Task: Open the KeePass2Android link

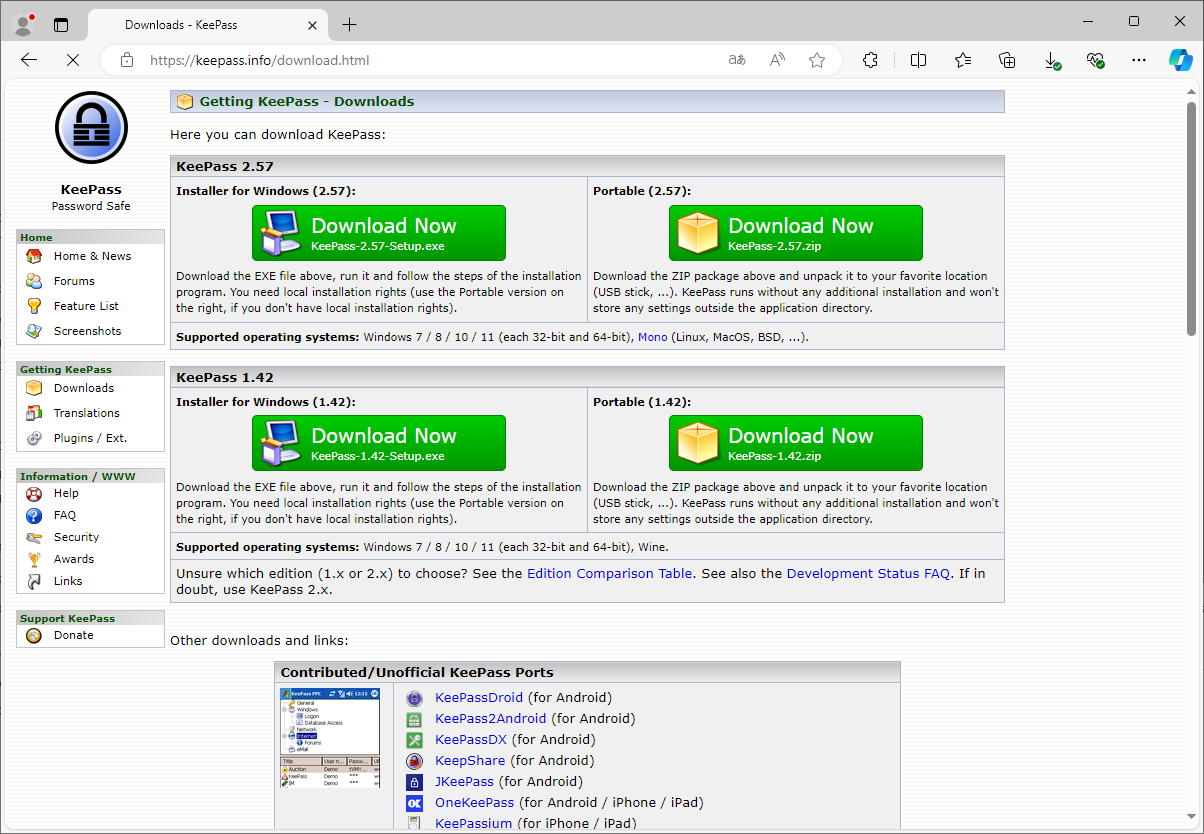Action: point(491,719)
